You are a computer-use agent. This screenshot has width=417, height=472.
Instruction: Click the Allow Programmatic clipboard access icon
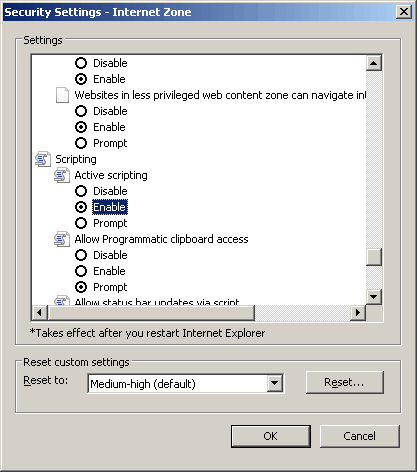(x=62, y=239)
